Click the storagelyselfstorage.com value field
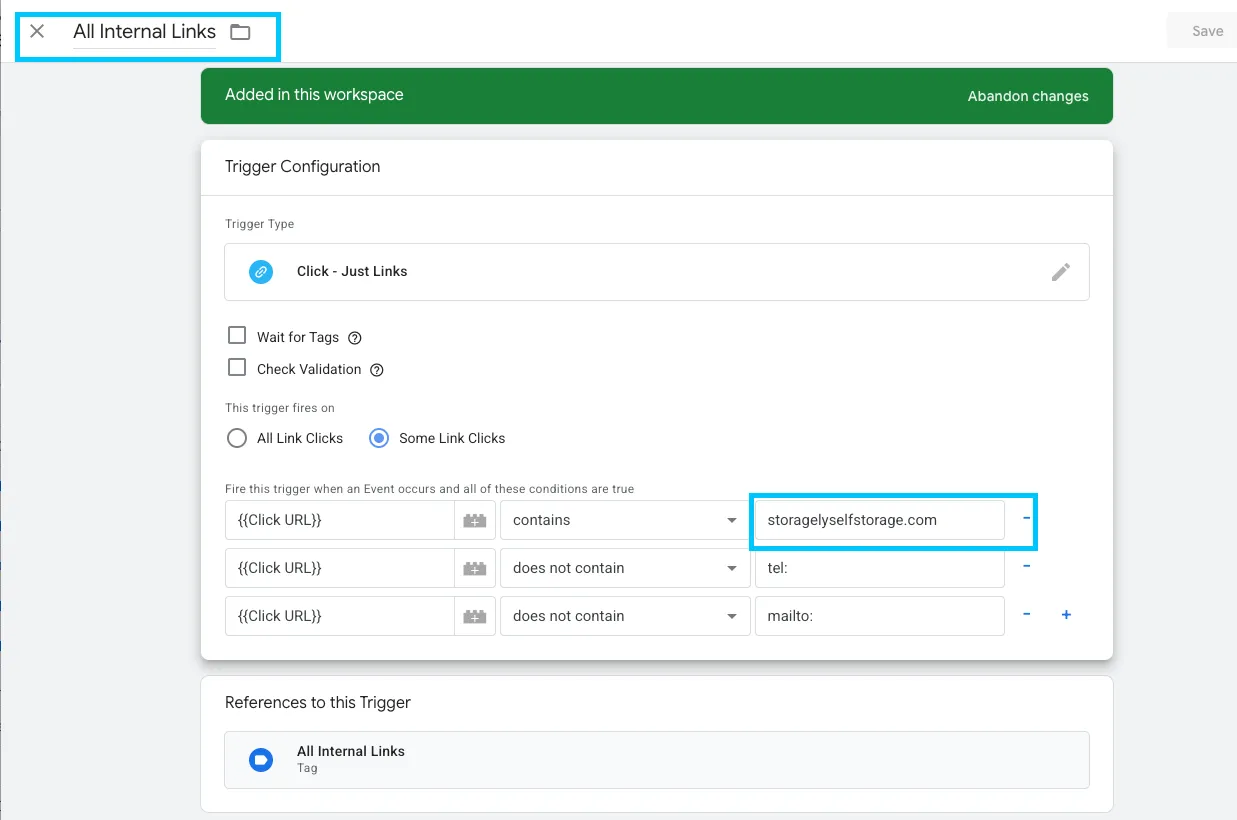The height and width of the screenshot is (820, 1237). (x=879, y=520)
